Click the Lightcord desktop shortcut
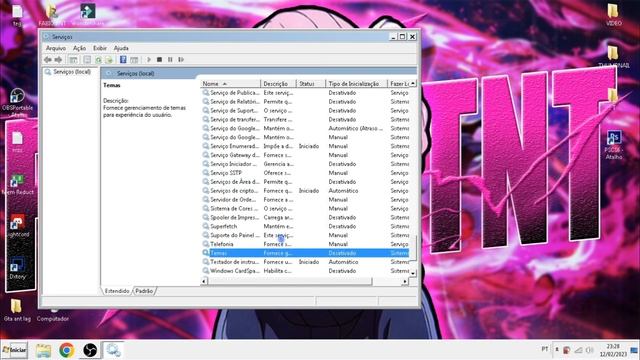Screen dimensions: 640x360 [x=18, y=226]
